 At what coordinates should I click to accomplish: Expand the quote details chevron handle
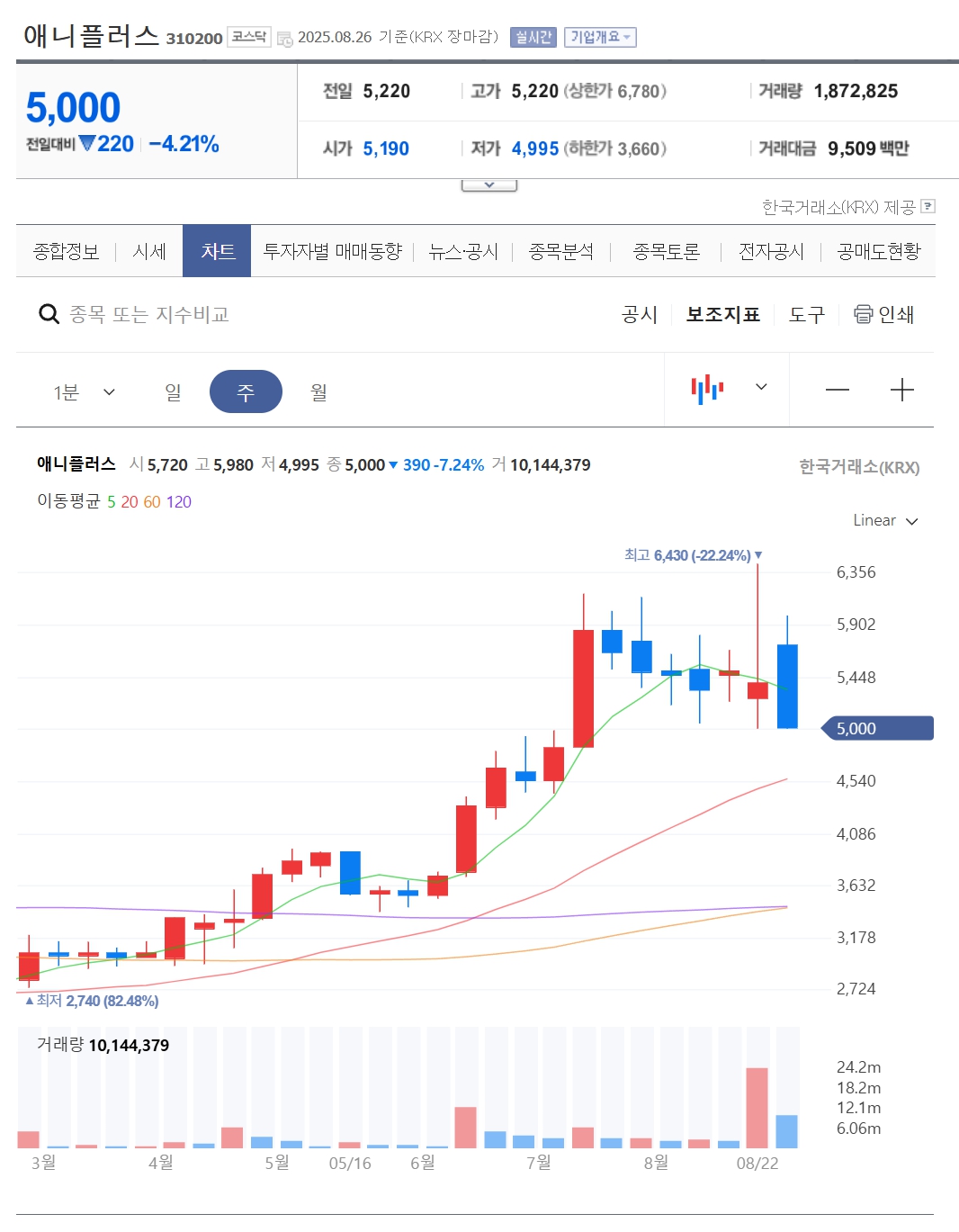coord(489,184)
